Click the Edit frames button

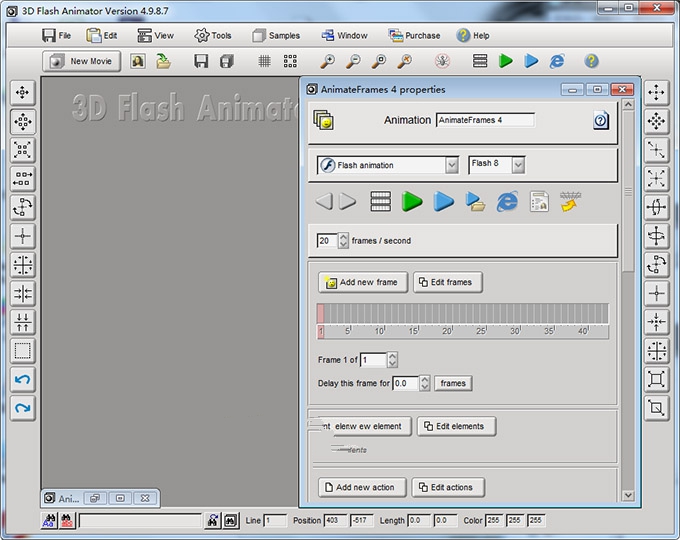click(448, 282)
